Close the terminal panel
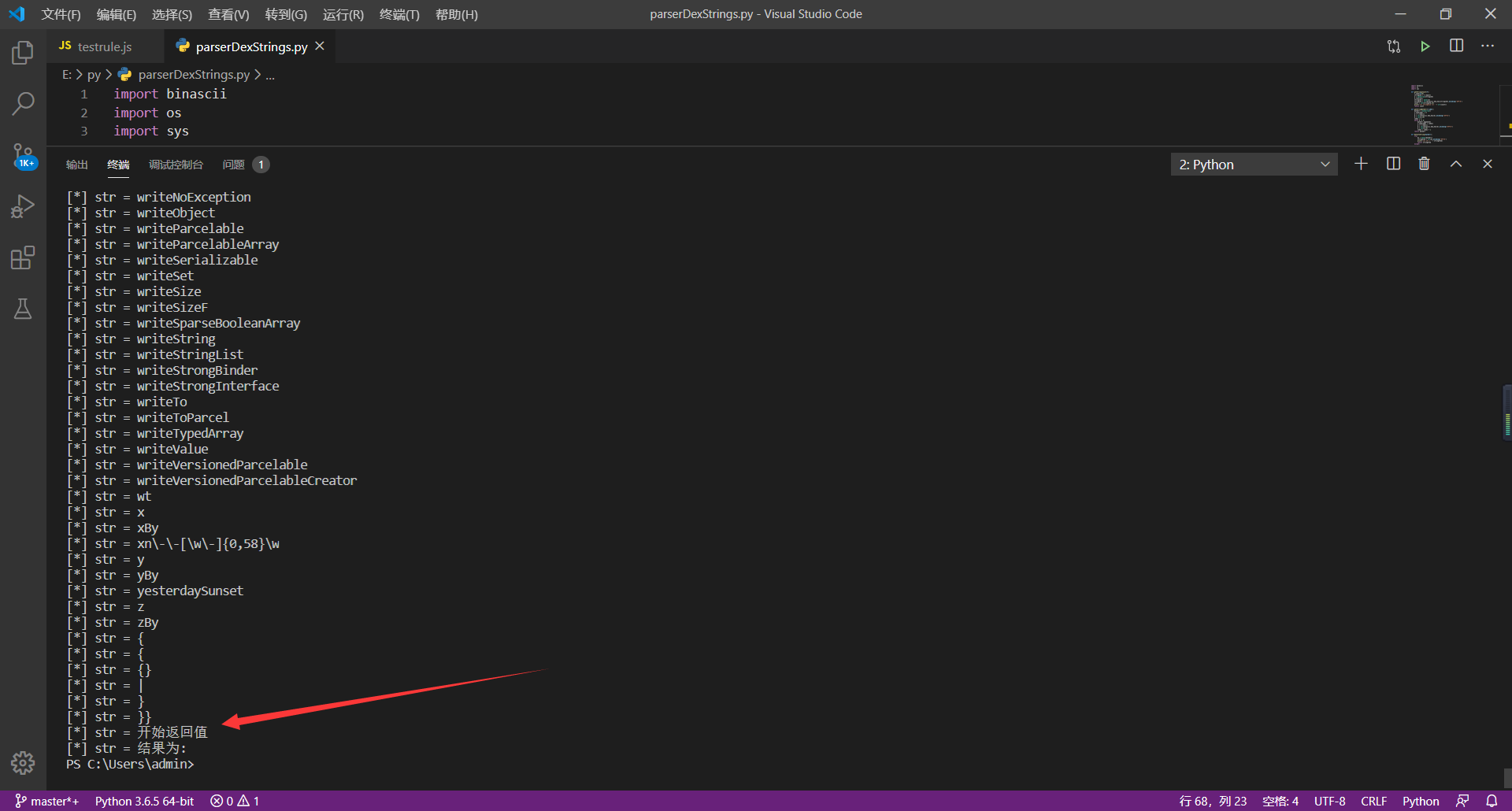The height and width of the screenshot is (811, 1512). [1488, 164]
